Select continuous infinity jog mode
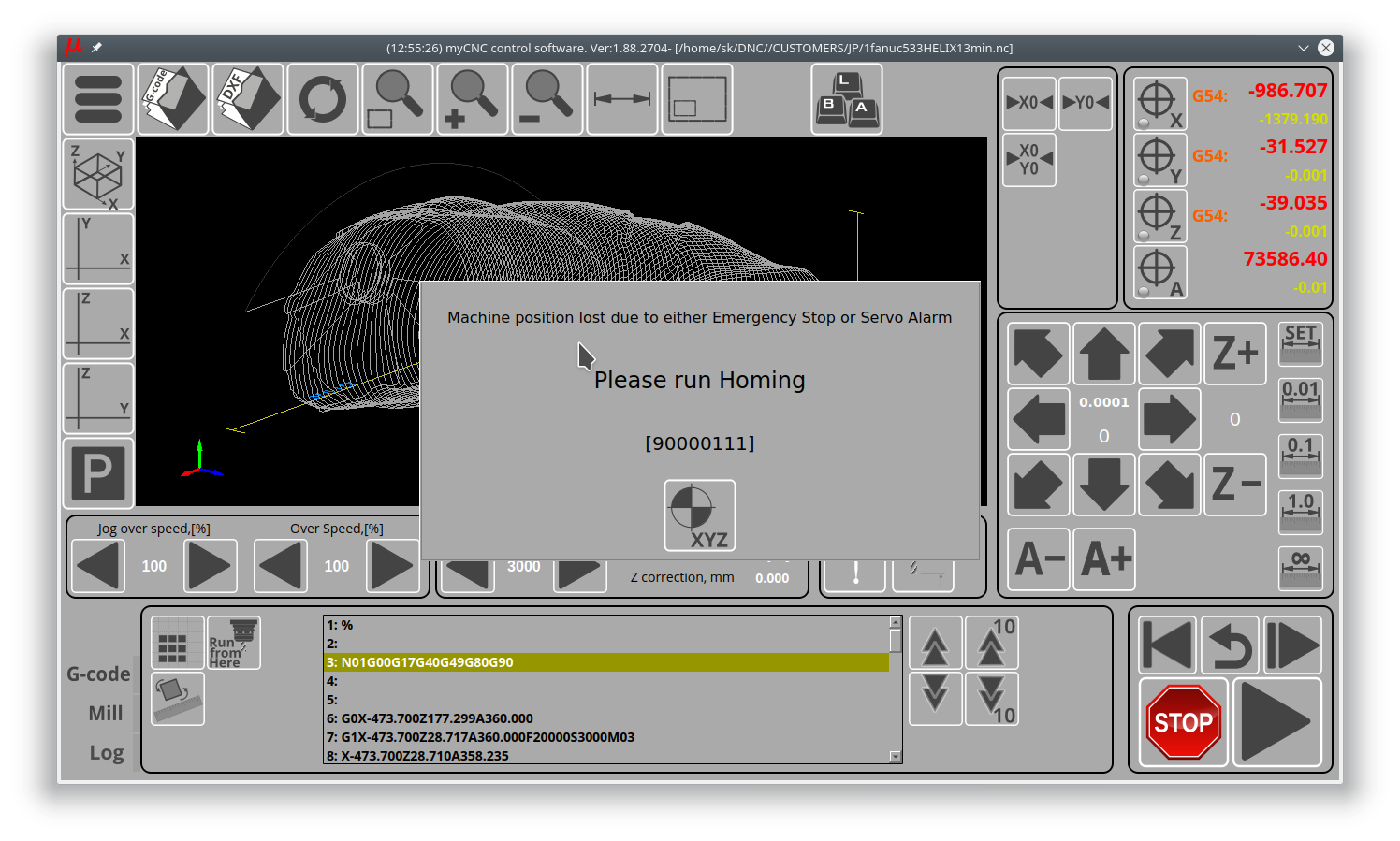The image size is (1400, 841). tap(1301, 568)
